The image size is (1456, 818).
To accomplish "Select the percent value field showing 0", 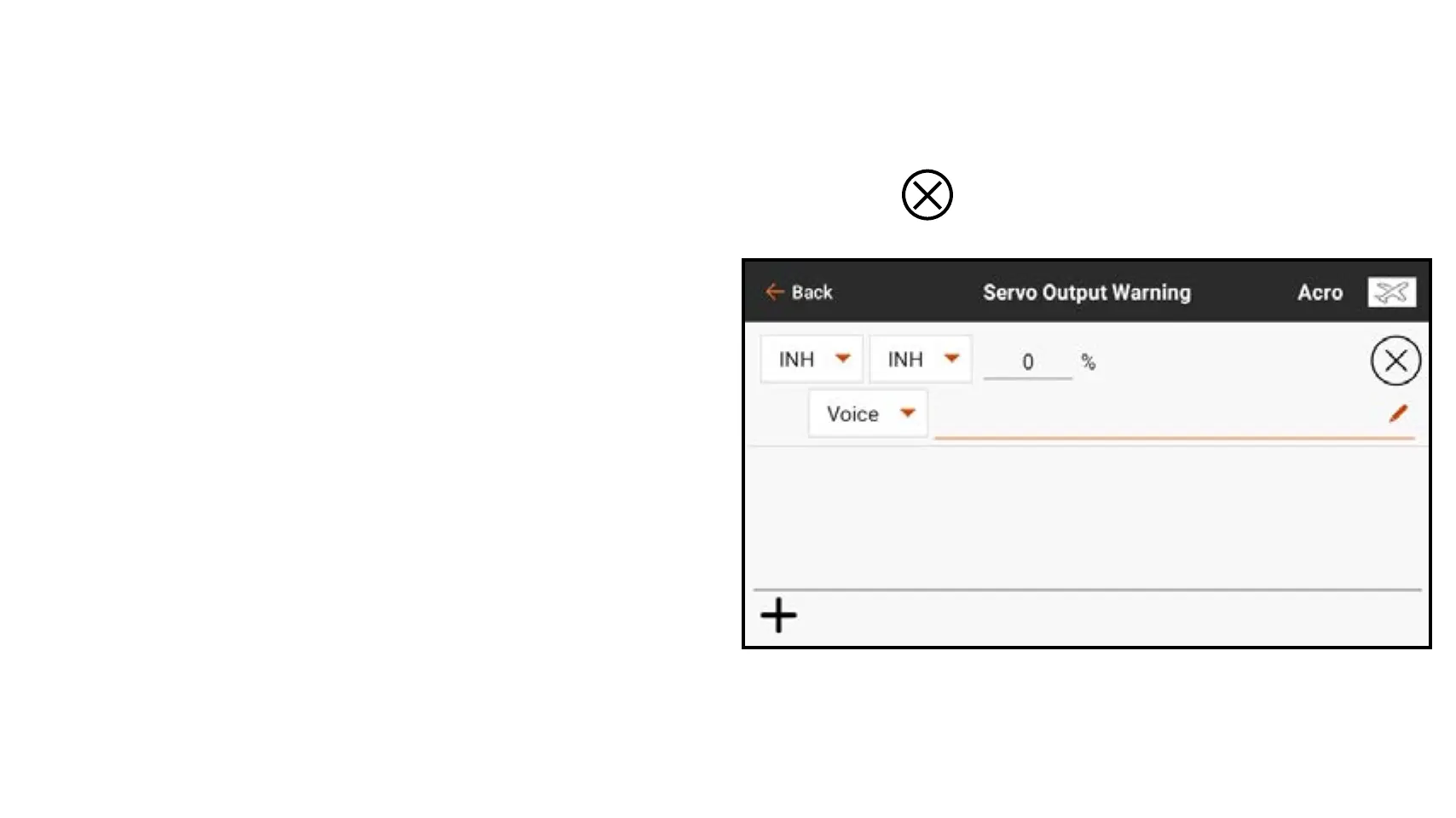I will coord(1028,362).
